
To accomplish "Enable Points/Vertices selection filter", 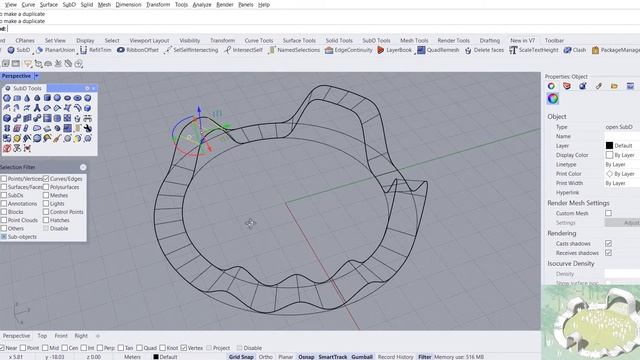I will coord(4,179).
